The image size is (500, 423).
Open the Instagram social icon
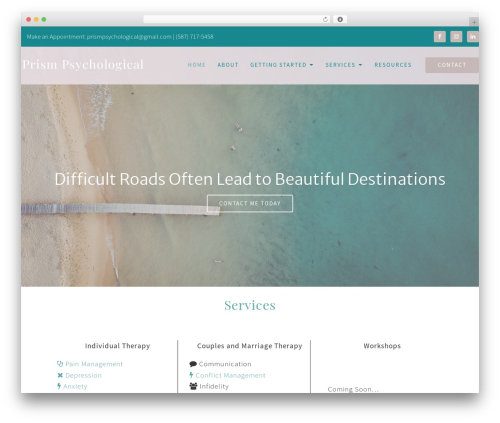456,36
